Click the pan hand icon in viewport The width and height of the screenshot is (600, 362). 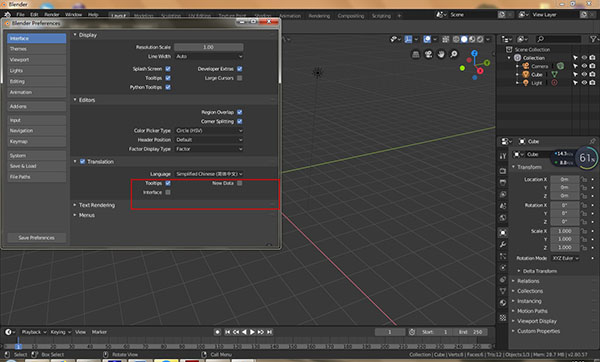441,54
